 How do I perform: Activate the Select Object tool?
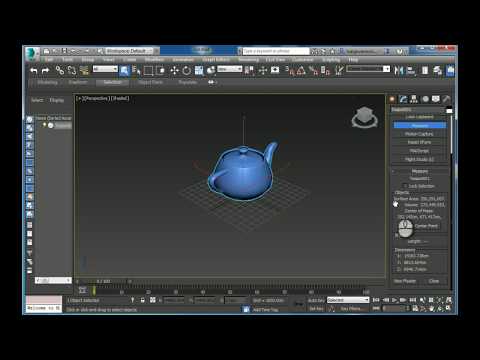point(124,70)
